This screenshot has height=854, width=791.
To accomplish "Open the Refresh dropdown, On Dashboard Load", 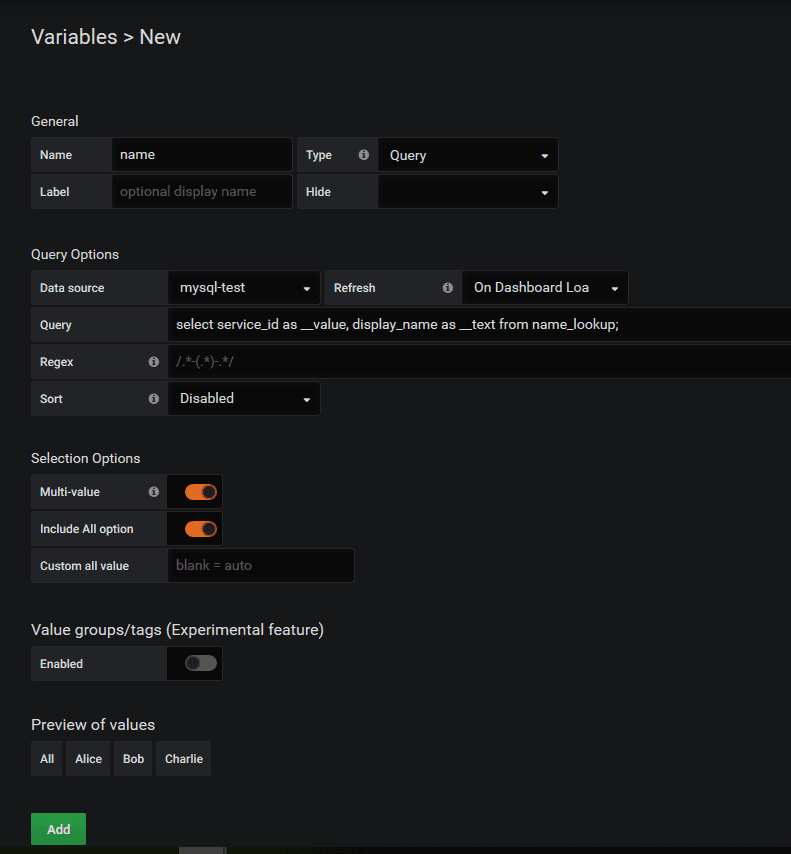I will coord(545,288).
